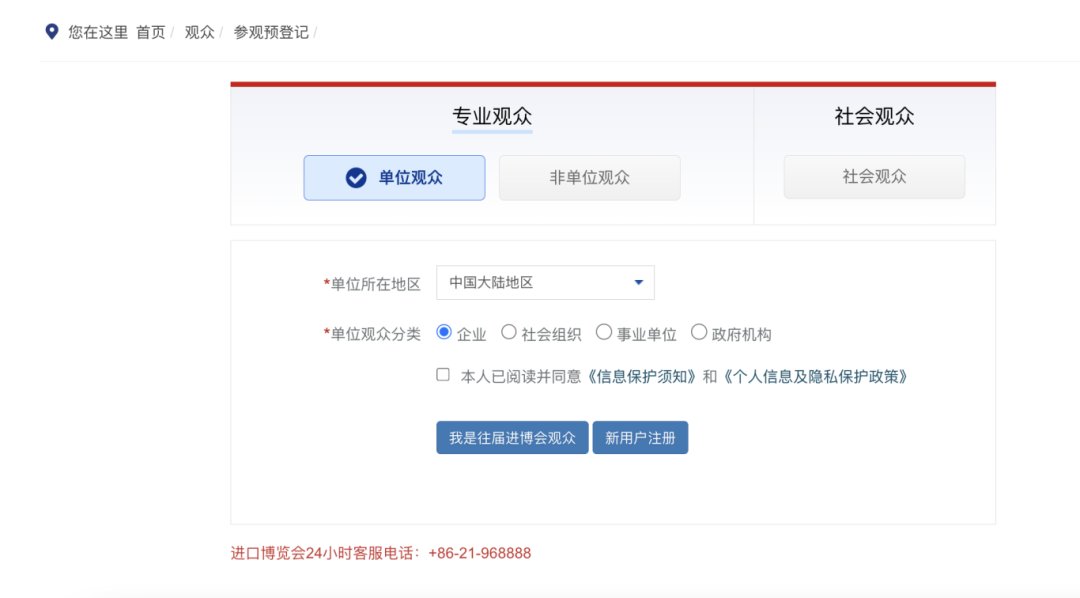Click the 我是往届进博会观众 button
This screenshot has height=598, width=1080.
[x=512, y=437]
